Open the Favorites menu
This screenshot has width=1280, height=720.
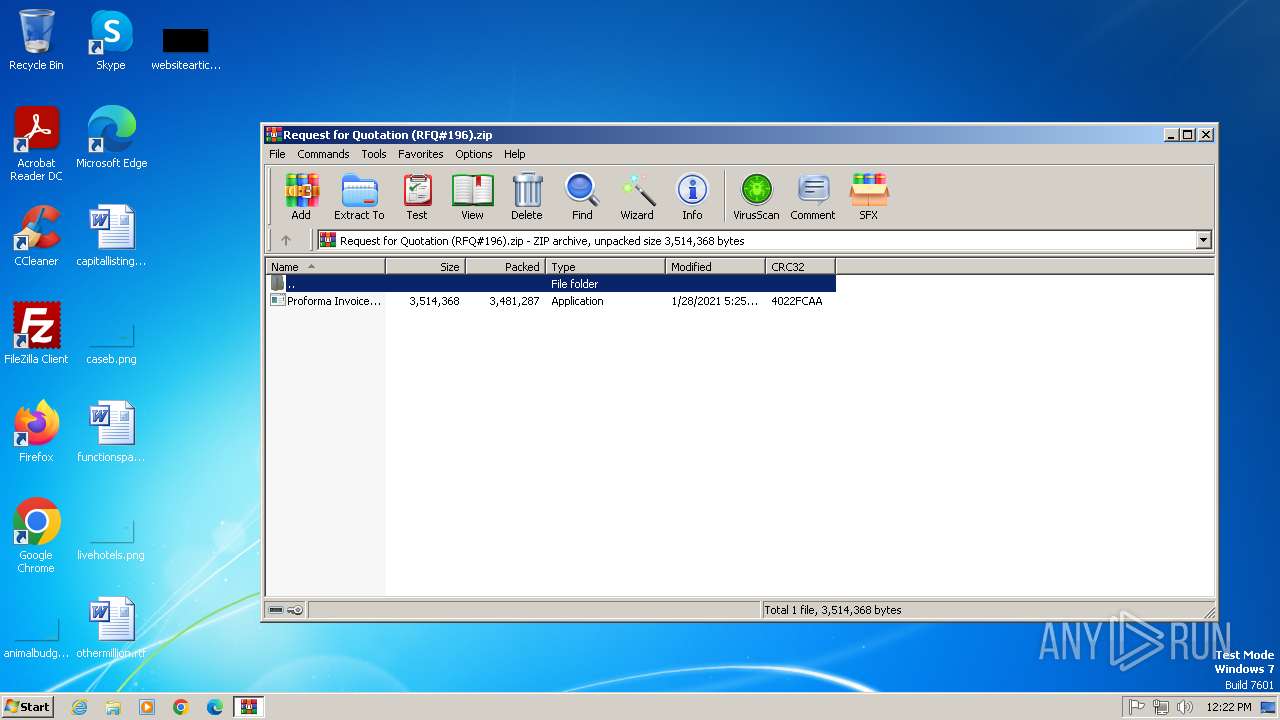pos(421,154)
